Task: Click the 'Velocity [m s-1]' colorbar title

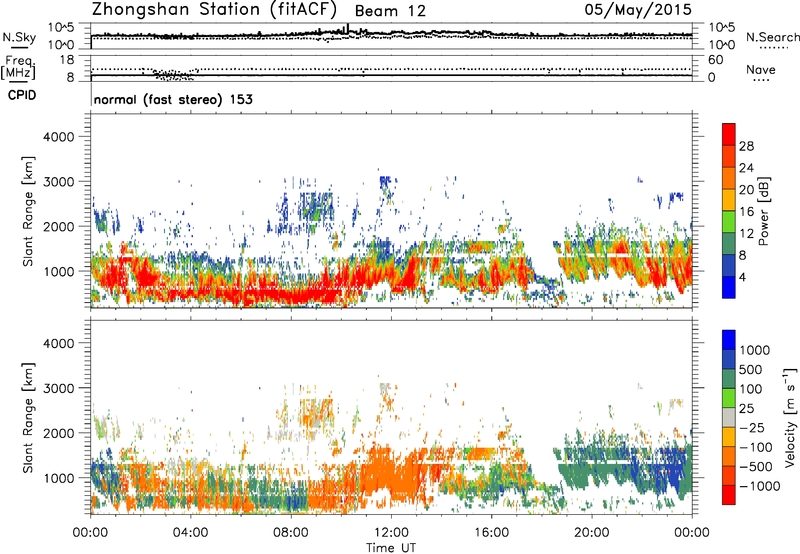Action: tap(790, 417)
